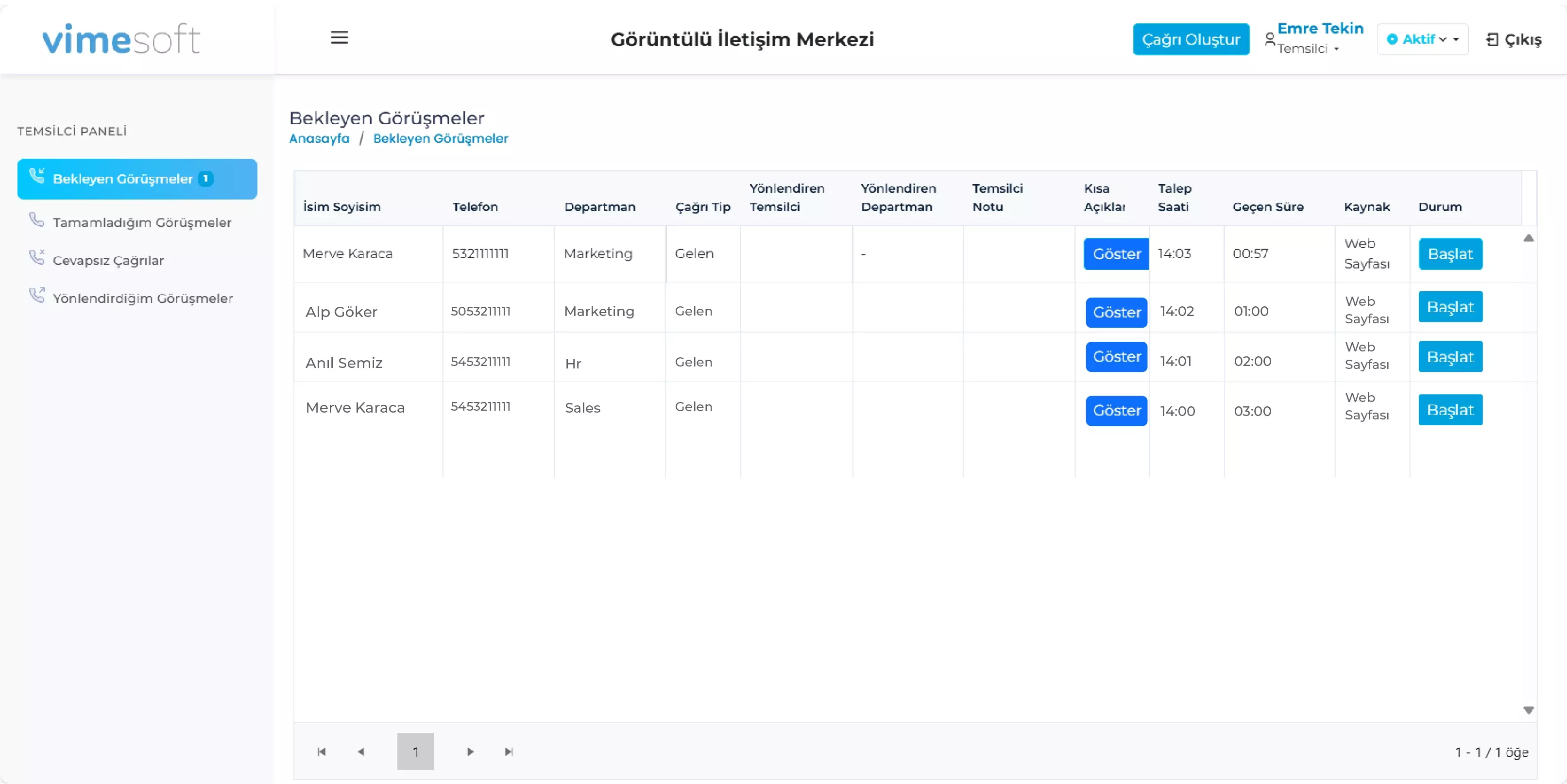Select page 1 in pagination

tap(415, 752)
